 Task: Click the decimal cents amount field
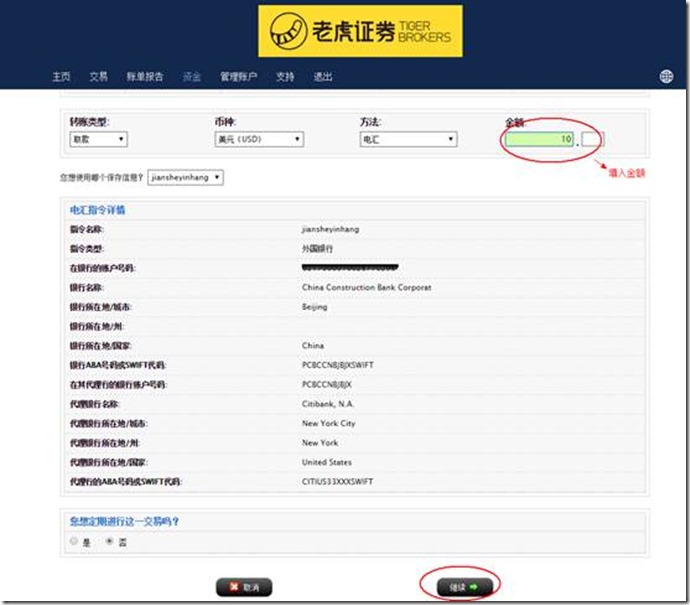[x=592, y=139]
